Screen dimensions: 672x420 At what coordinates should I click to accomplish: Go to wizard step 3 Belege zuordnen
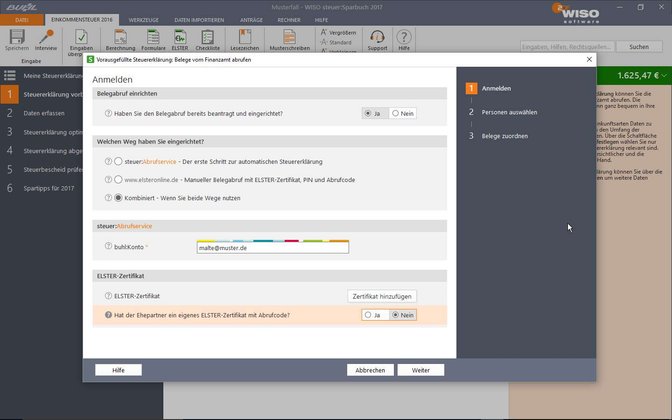pyautogui.click(x=497, y=136)
